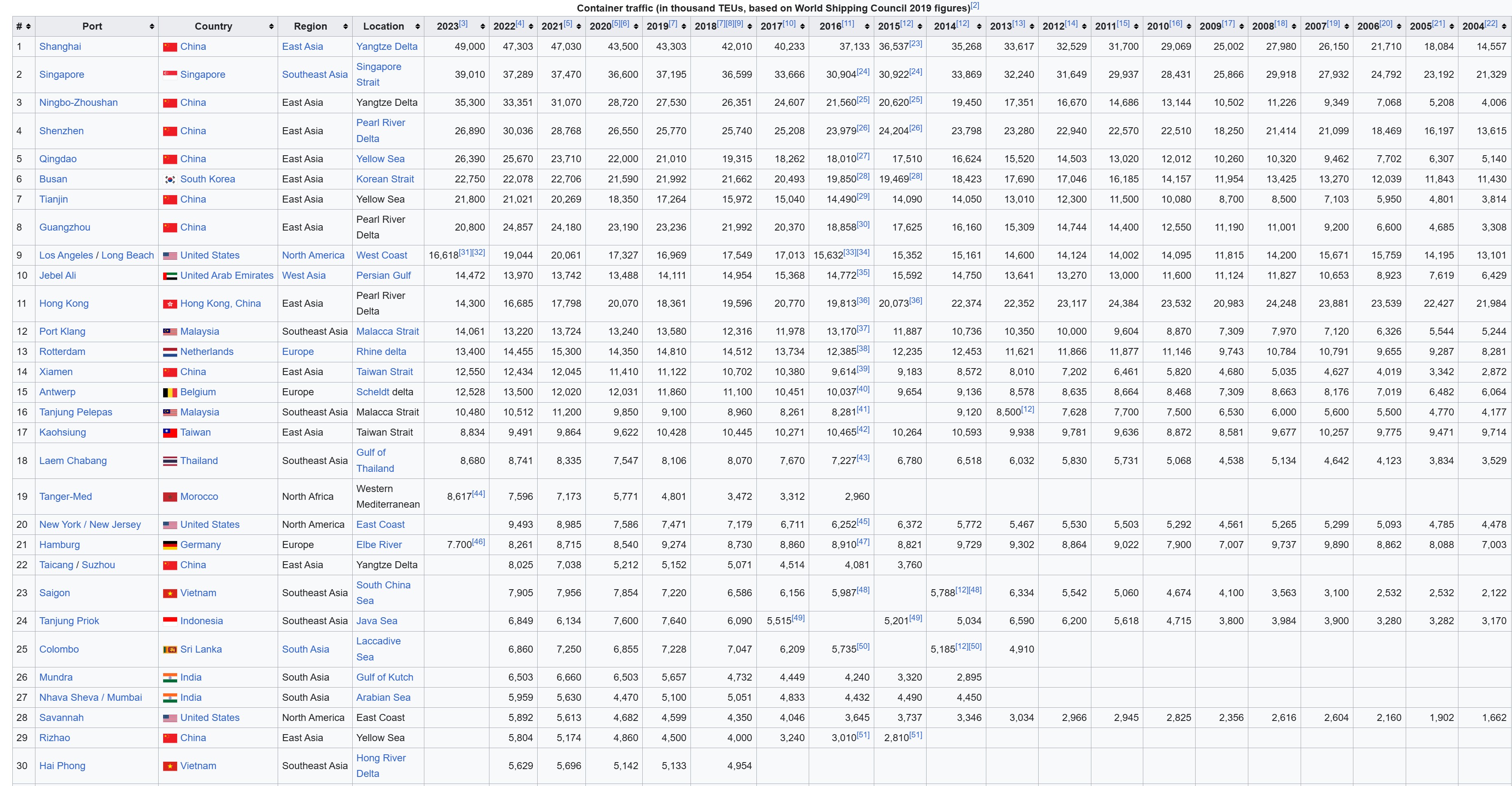The image size is (1512, 786).
Task: Follow the Yangtze Delta link in Shanghai row
Action: click(387, 47)
